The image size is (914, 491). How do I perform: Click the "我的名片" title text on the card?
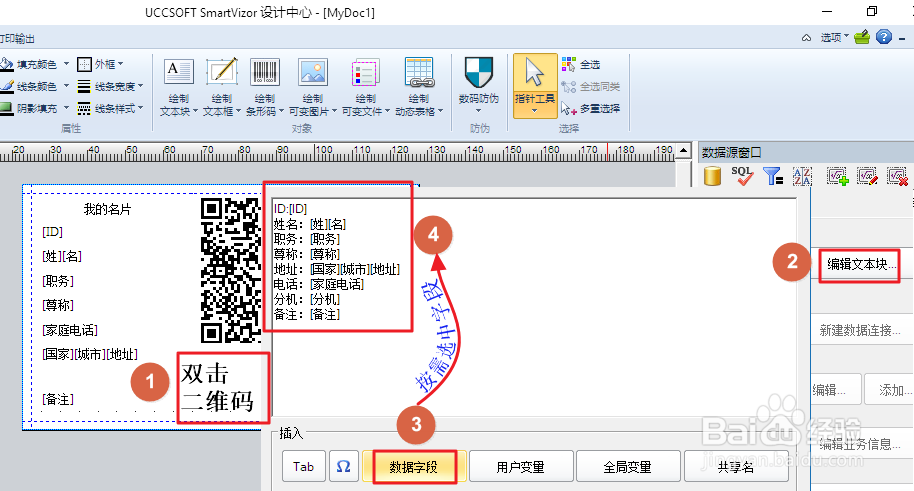(107, 209)
